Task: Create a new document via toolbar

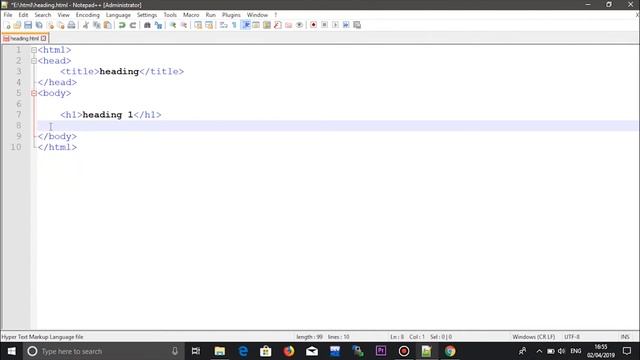Action: click(x=7, y=25)
